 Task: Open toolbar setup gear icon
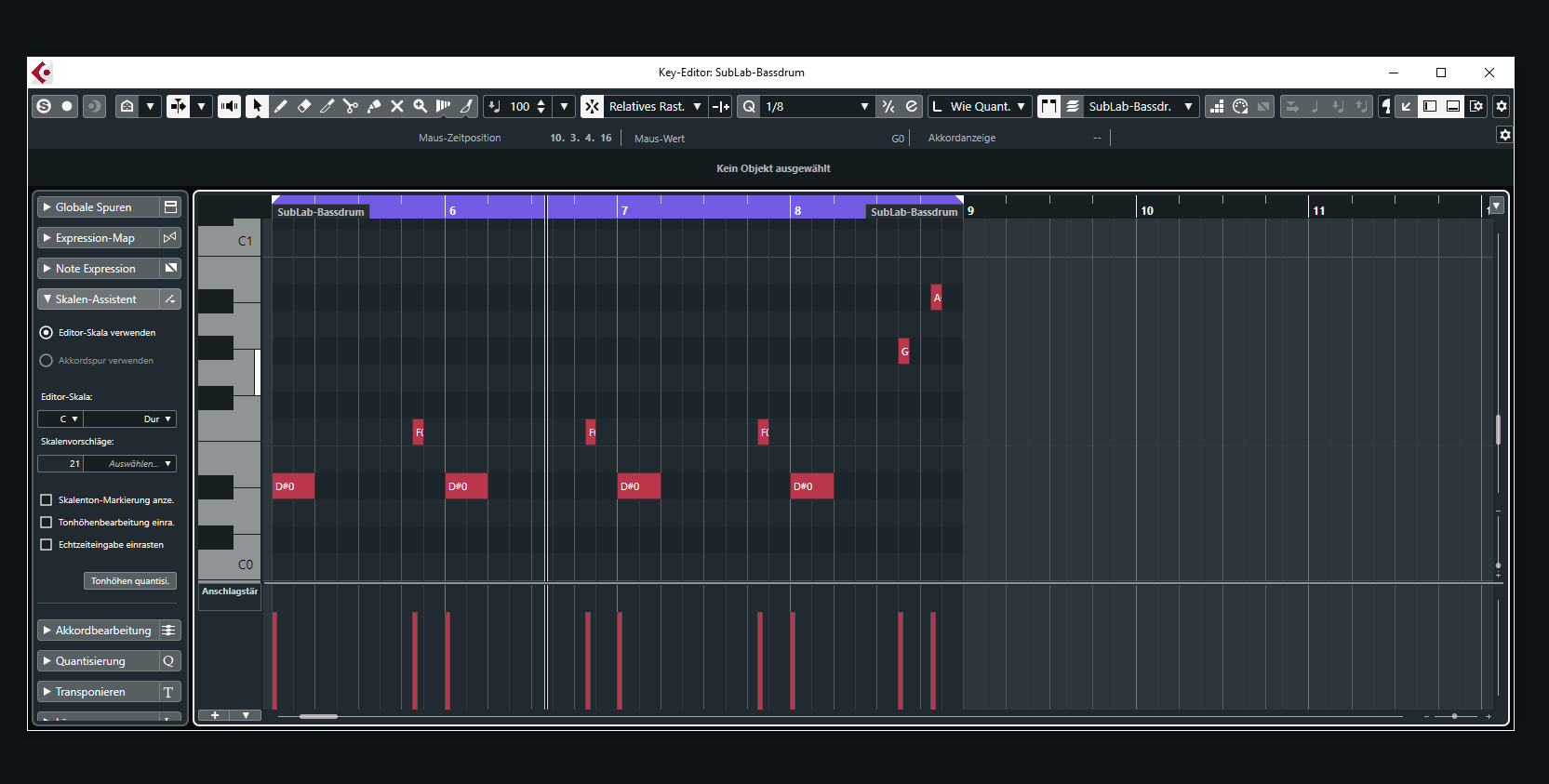click(x=1501, y=106)
